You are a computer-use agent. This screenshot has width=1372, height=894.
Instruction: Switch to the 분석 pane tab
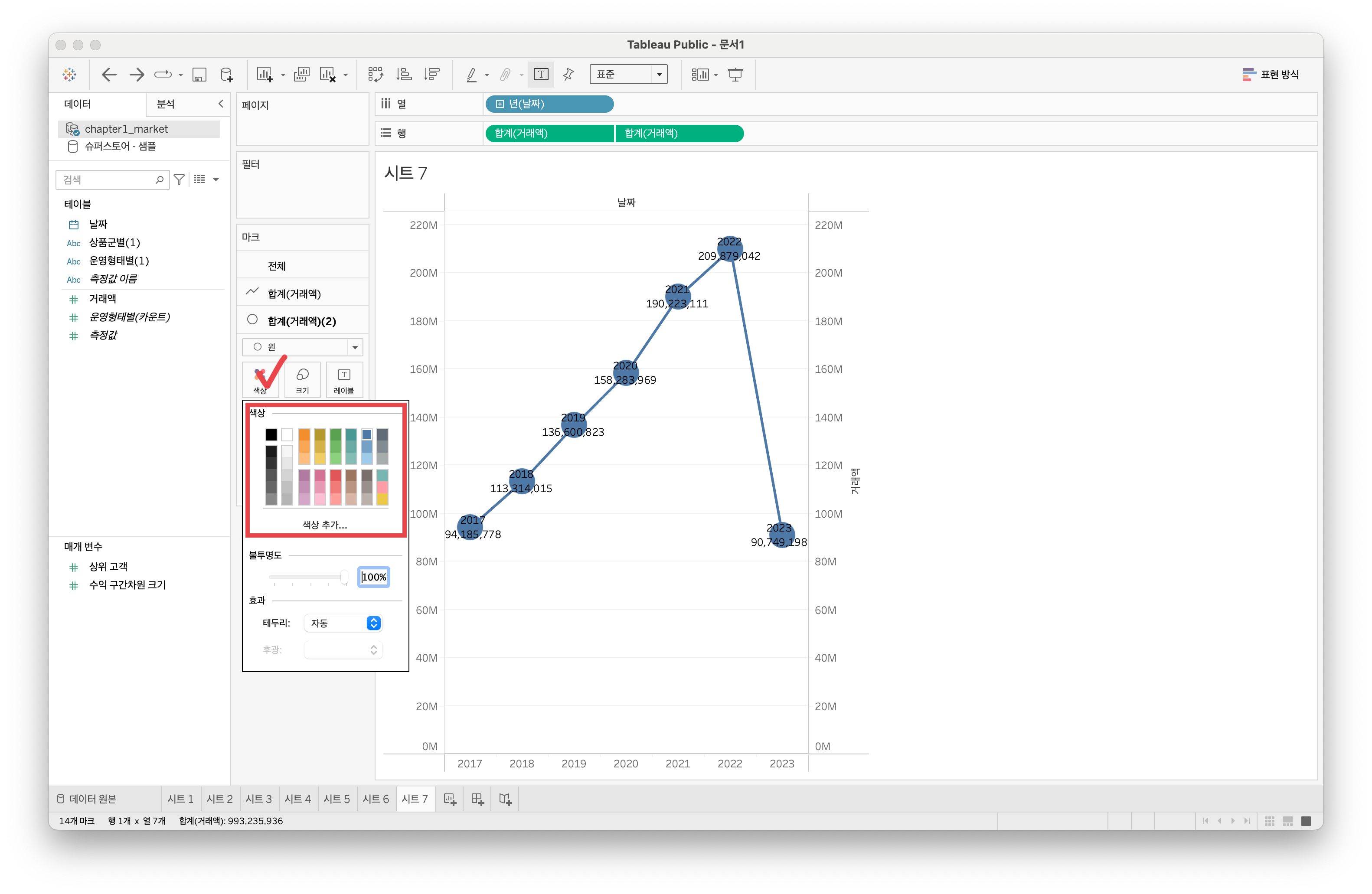click(166, 104)
